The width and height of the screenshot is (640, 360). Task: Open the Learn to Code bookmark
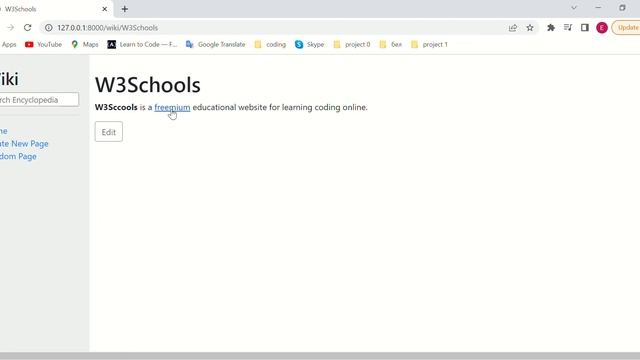pos(142,44)
